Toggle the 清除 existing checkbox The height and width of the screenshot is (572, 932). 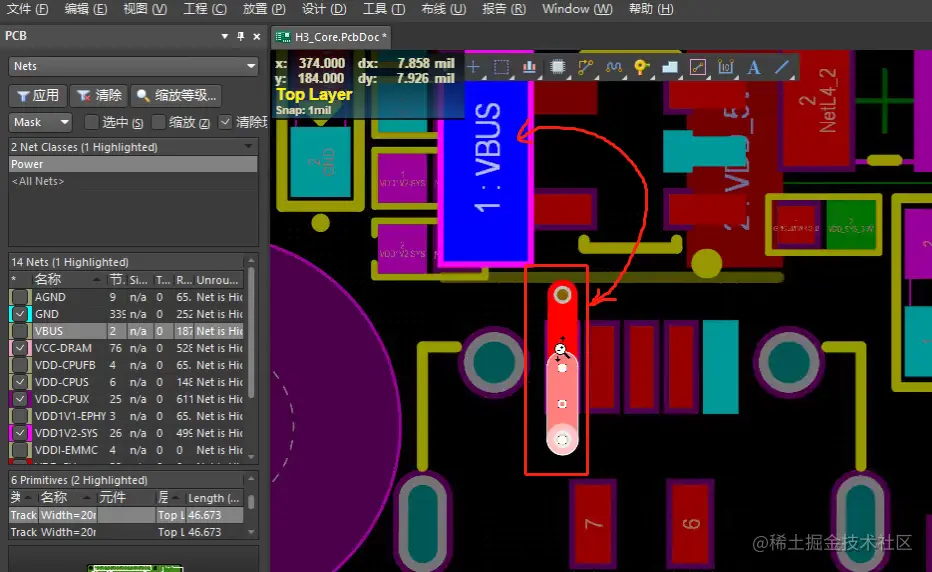pyautogui.click(x=225, y=122)
